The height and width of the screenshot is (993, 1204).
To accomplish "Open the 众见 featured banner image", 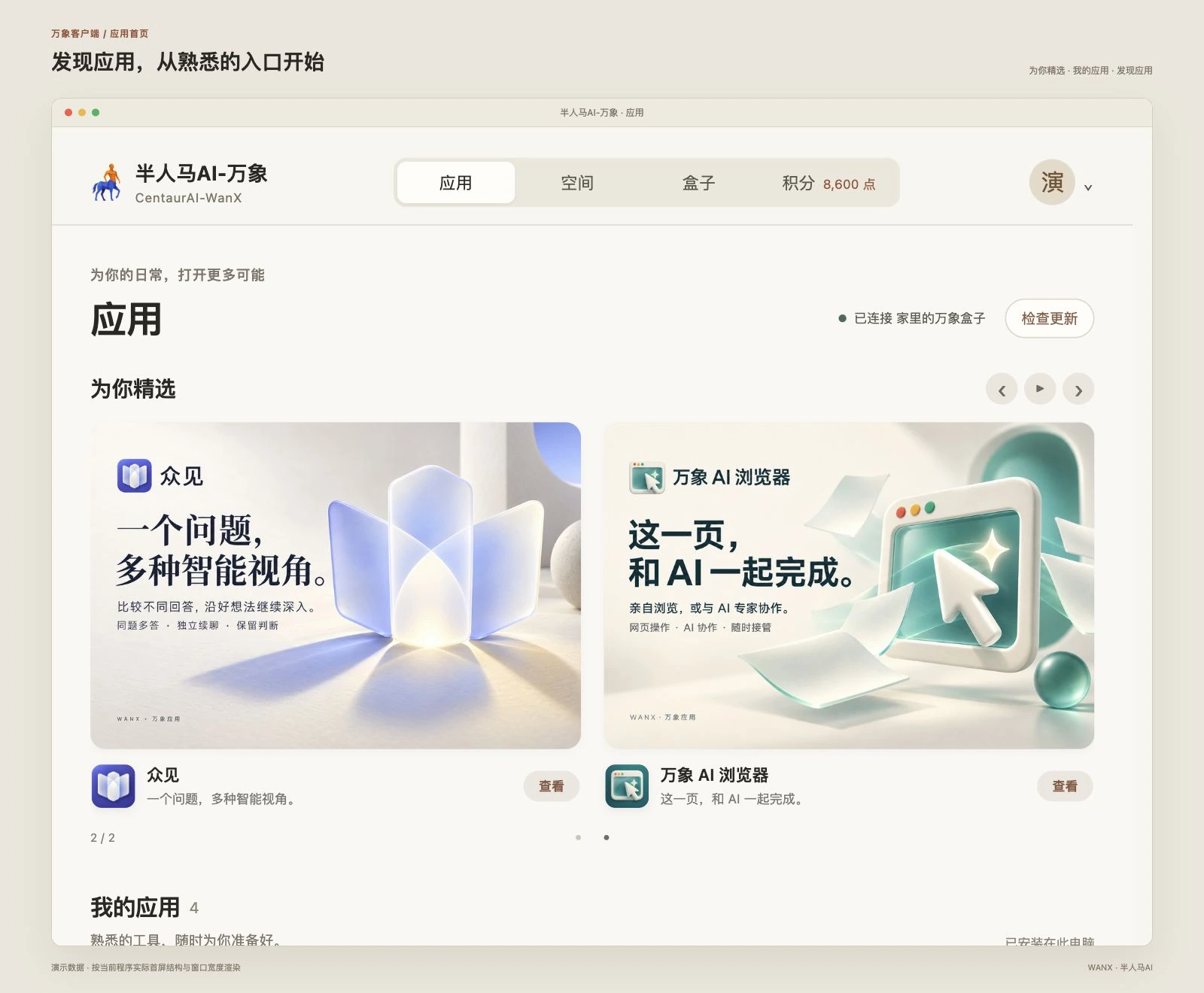I will (x=336, y=585).
